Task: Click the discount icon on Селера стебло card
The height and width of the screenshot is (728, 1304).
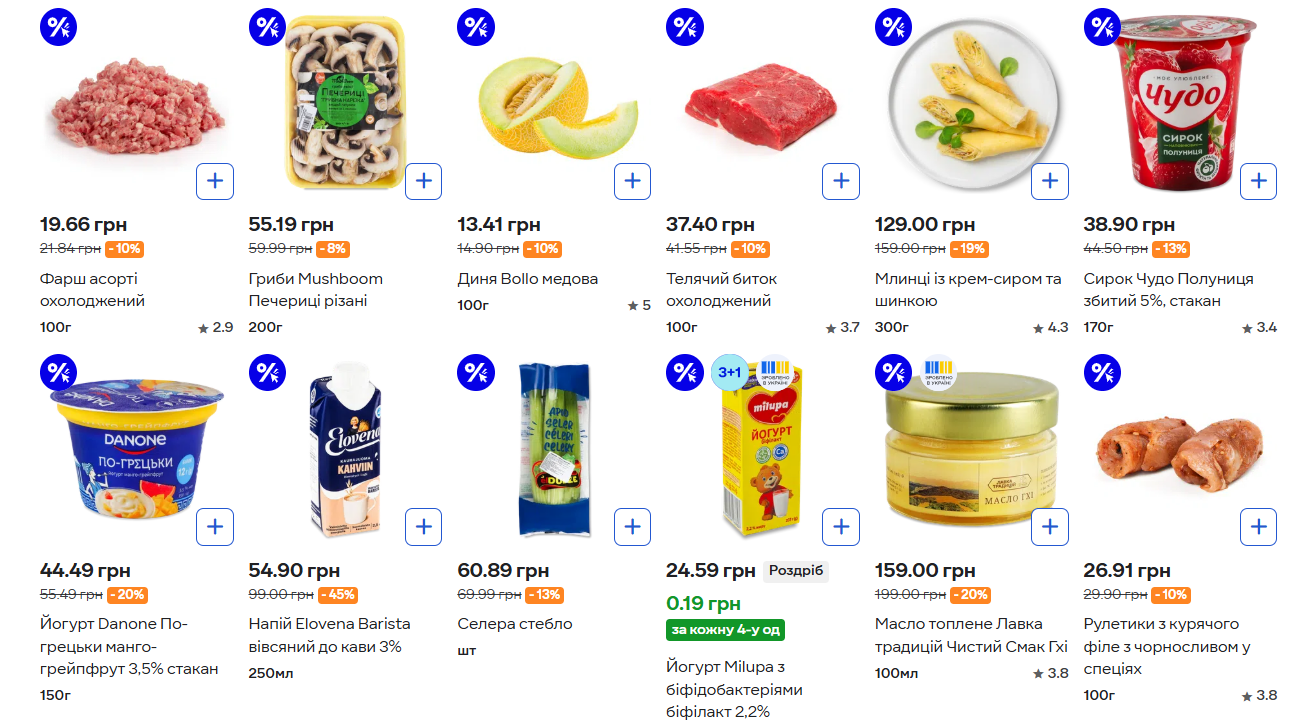Action: click(475, 372)
